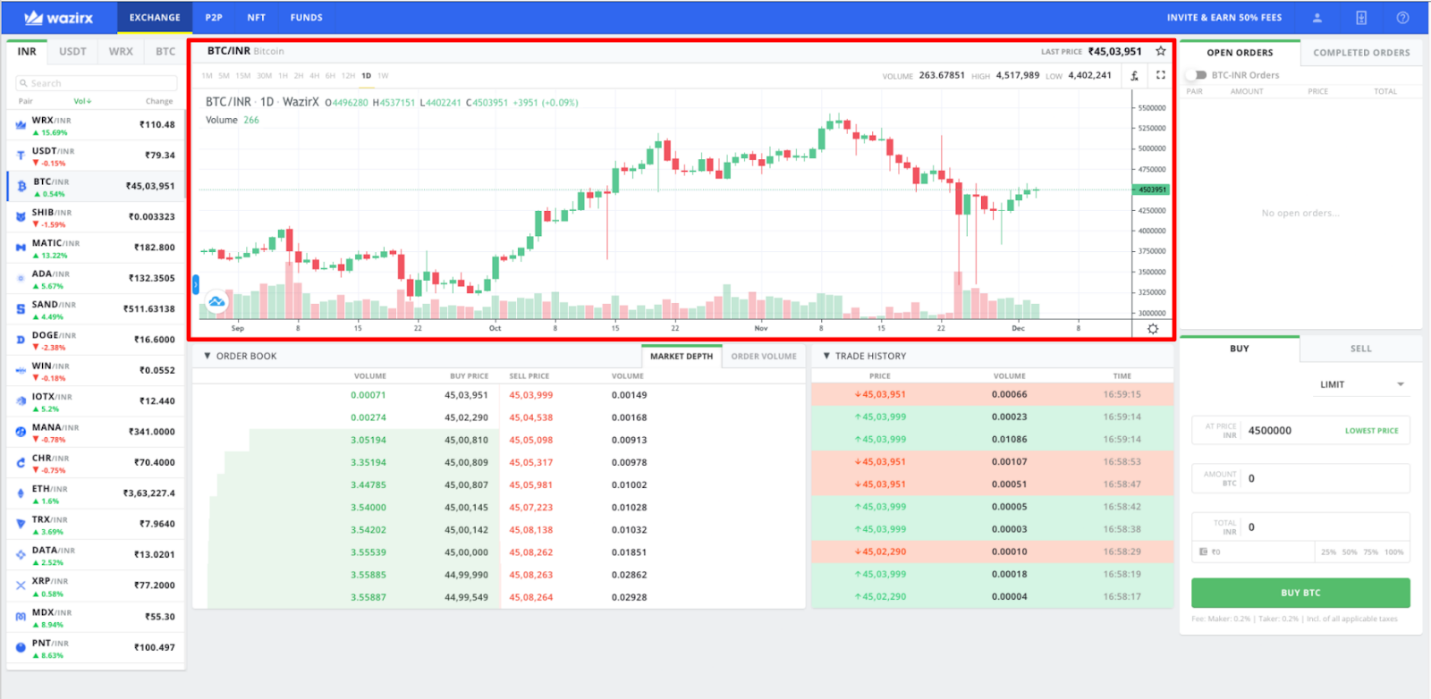
Task: Click the AT PRICE INR field
Action: point(1300,431)
